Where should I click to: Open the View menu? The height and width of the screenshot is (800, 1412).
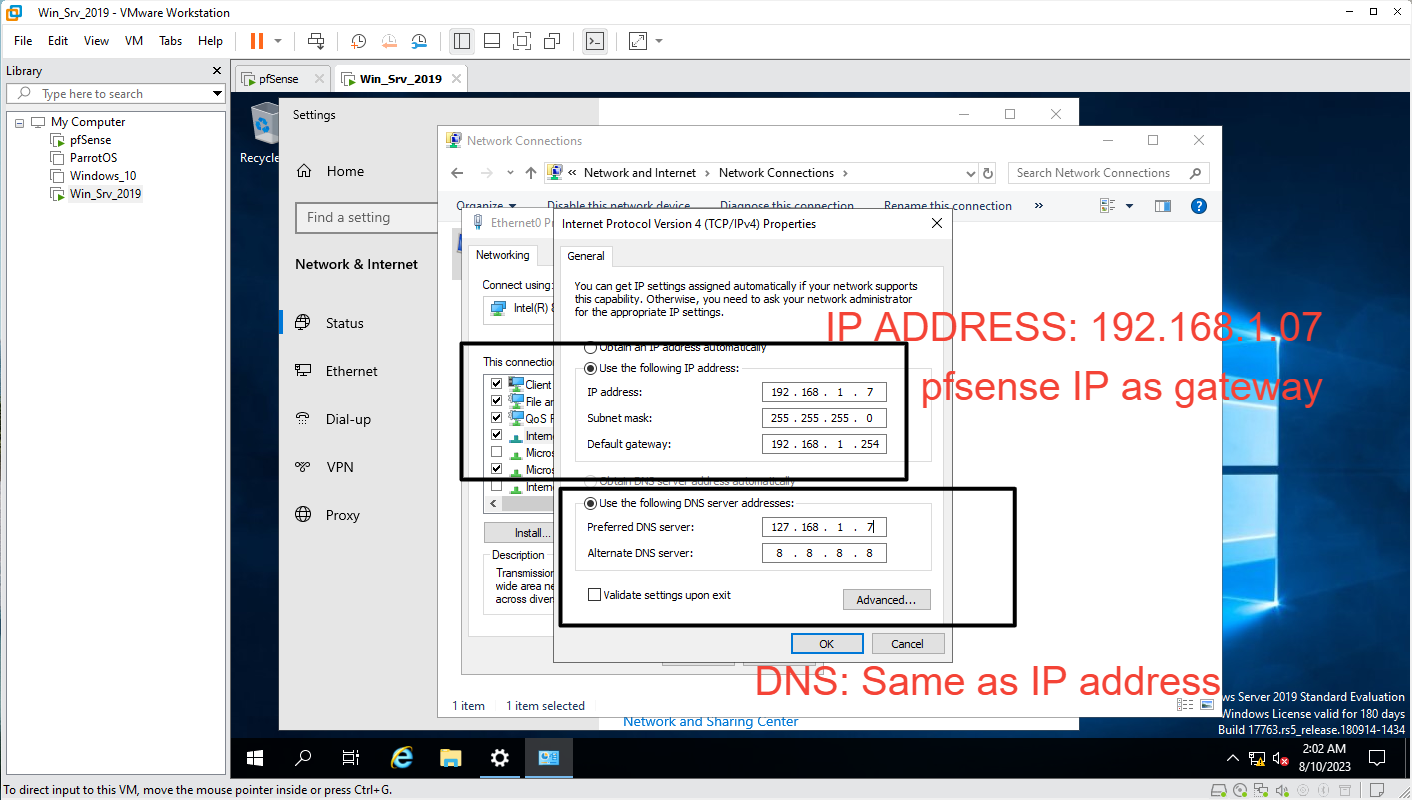click(x=96, y=41)
